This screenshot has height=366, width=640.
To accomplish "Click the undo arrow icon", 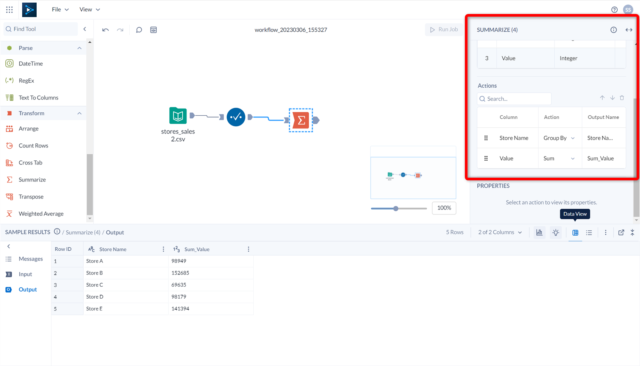I will tap(105, 30).
